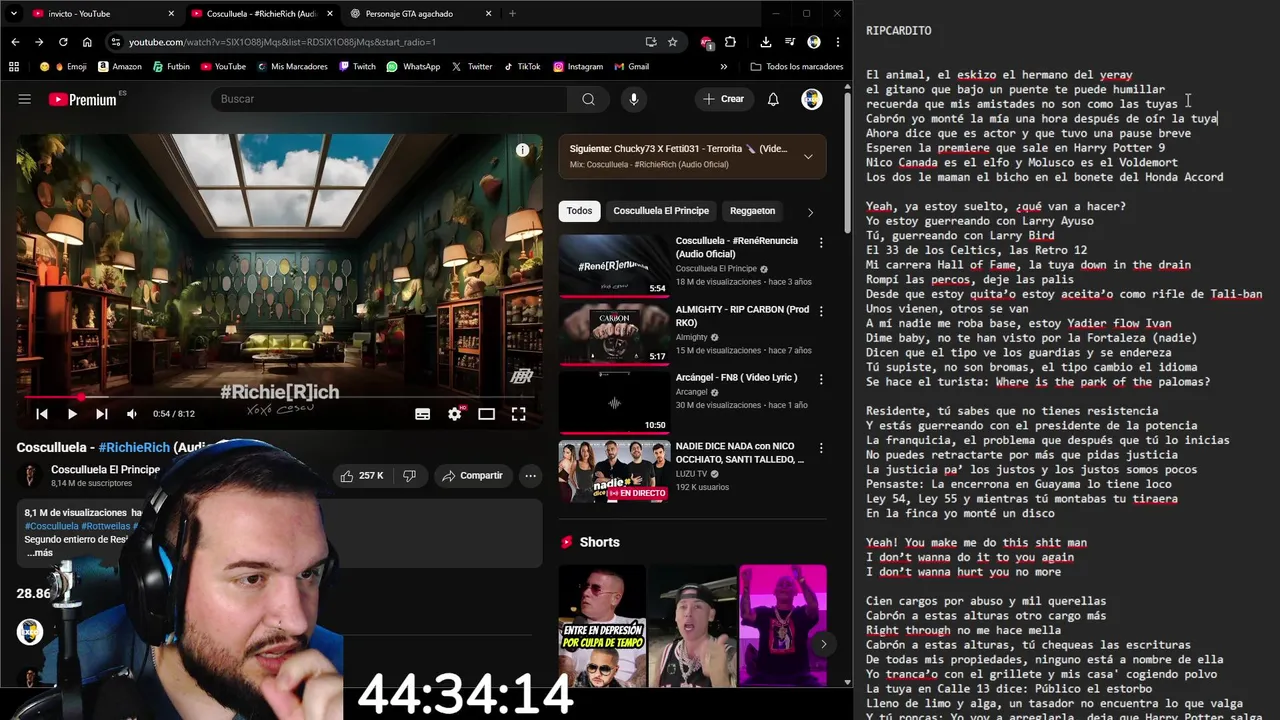Play the paused video
Image resolution: width=1280 pixels, height=720 pixels.
(72, 414)
